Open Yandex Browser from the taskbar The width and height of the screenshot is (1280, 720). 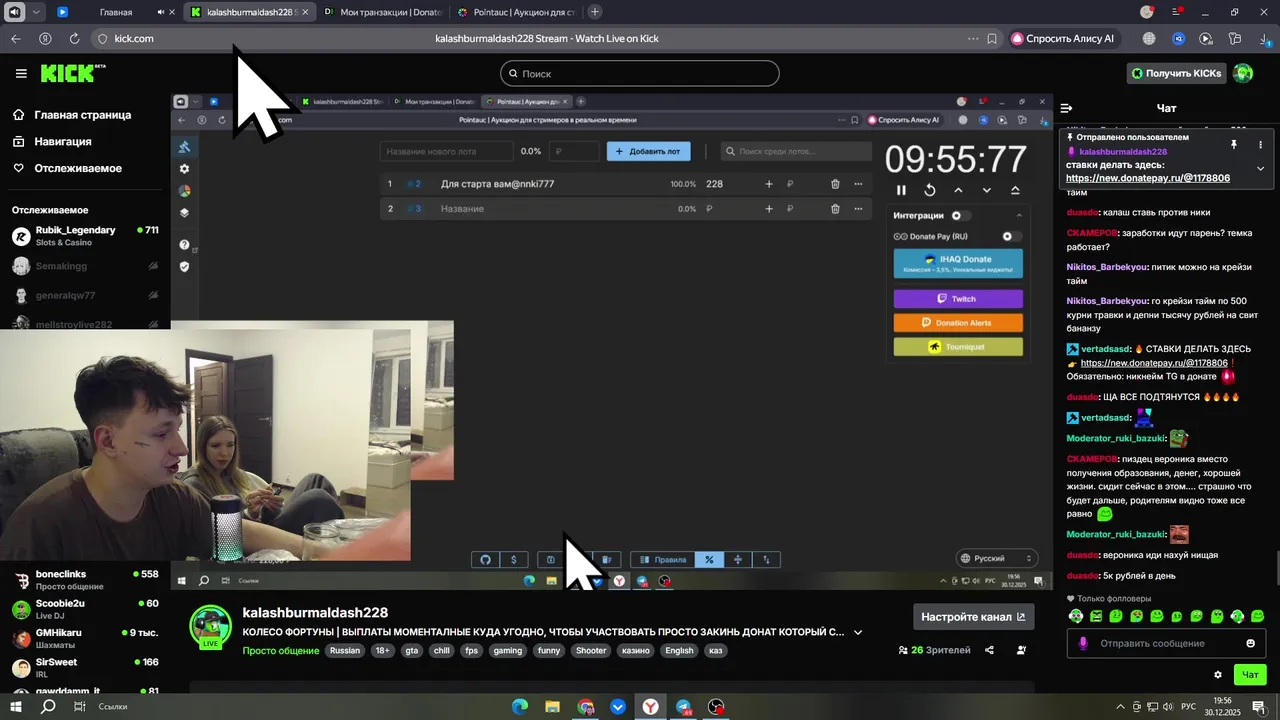(x=650, y=707)
